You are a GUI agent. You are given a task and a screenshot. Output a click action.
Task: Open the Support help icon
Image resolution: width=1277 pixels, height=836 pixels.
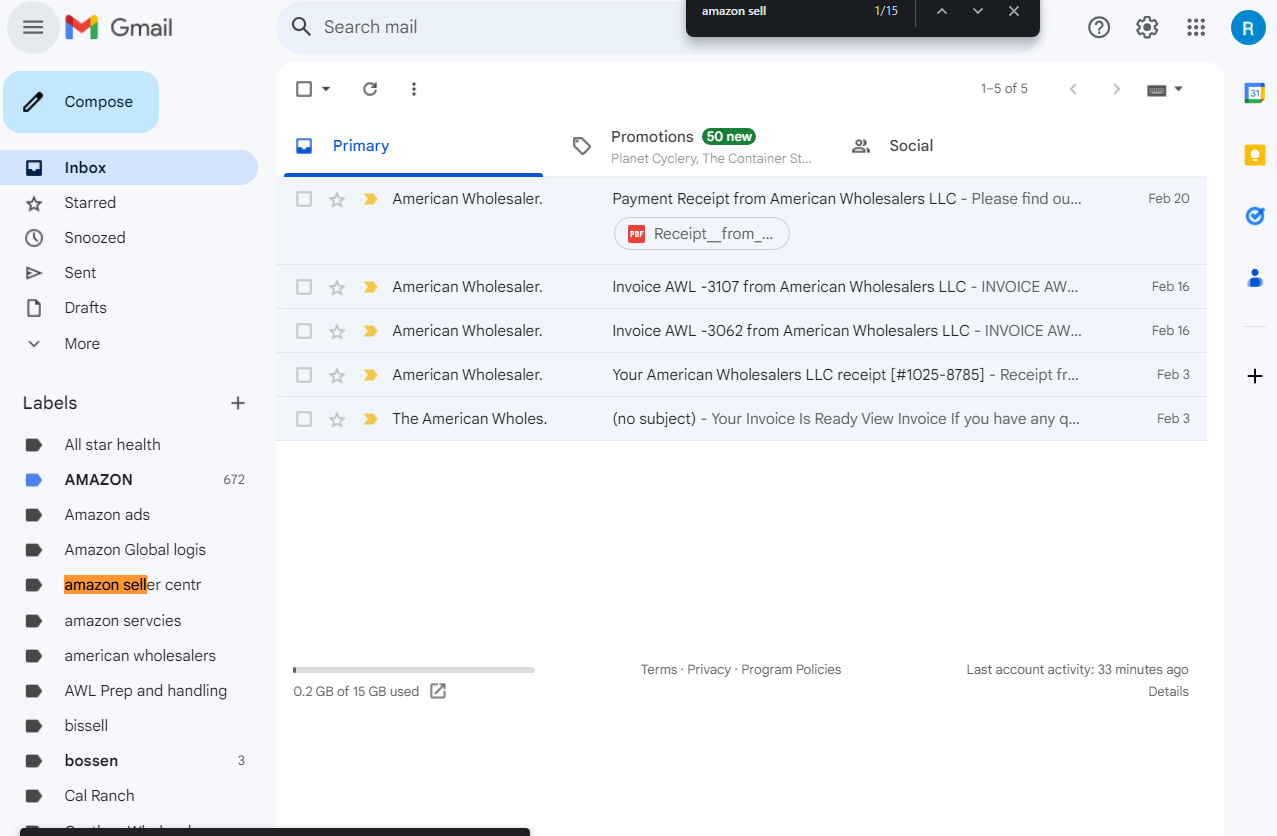pos(1099,27)
